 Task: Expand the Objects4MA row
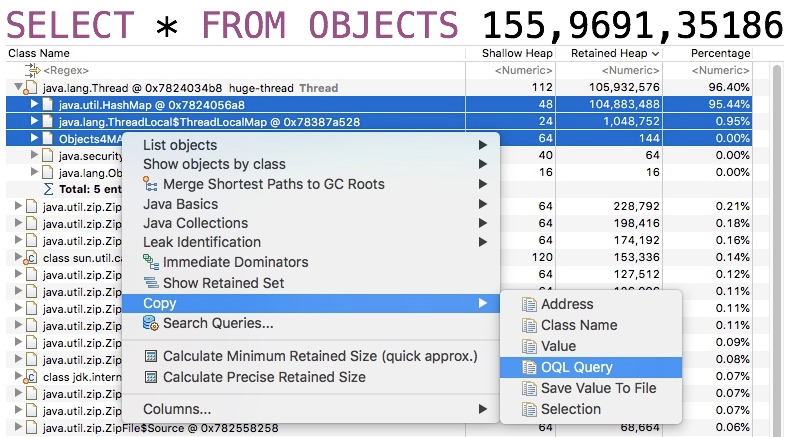(x=34, y=138)
